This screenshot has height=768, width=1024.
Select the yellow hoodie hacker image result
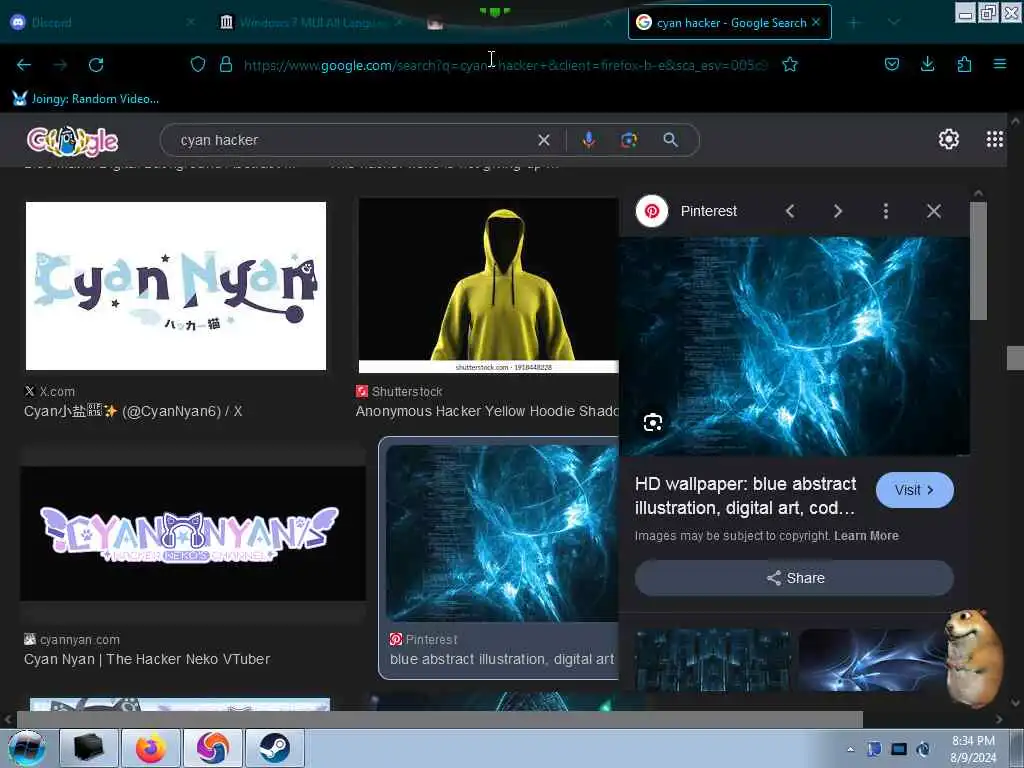488,286
